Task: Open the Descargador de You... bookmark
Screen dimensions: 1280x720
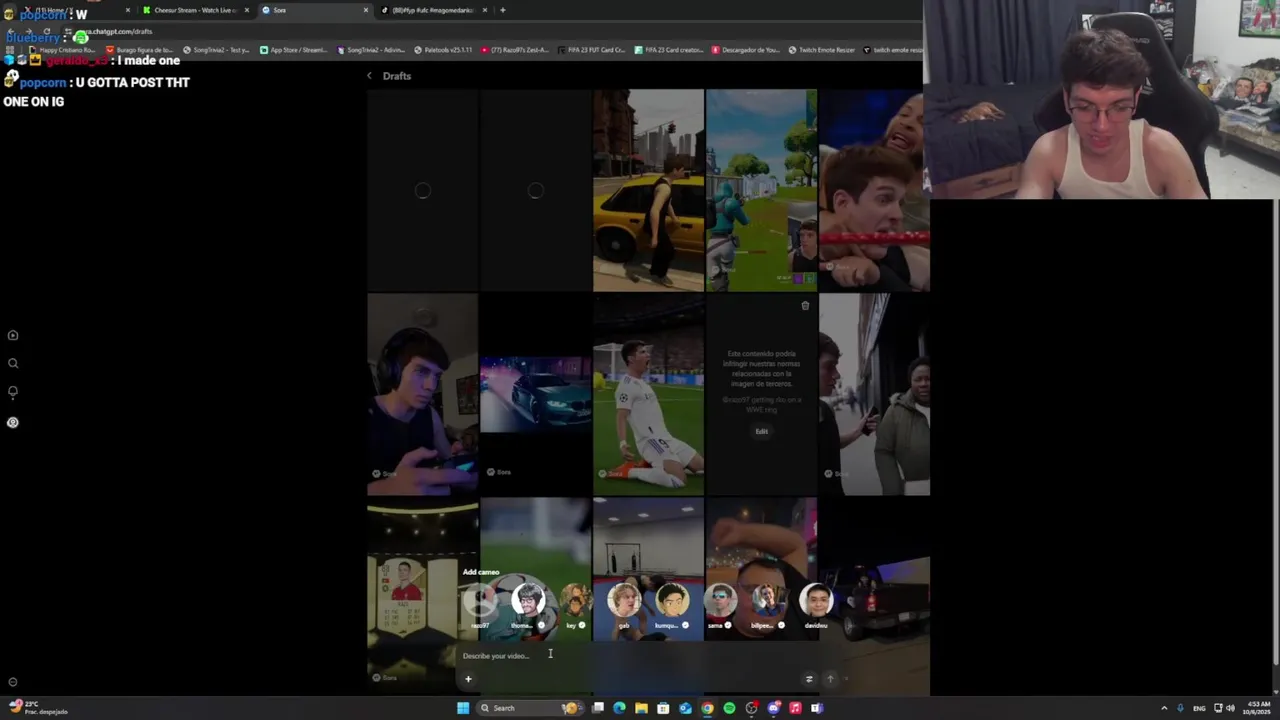Action: (745, 49)
